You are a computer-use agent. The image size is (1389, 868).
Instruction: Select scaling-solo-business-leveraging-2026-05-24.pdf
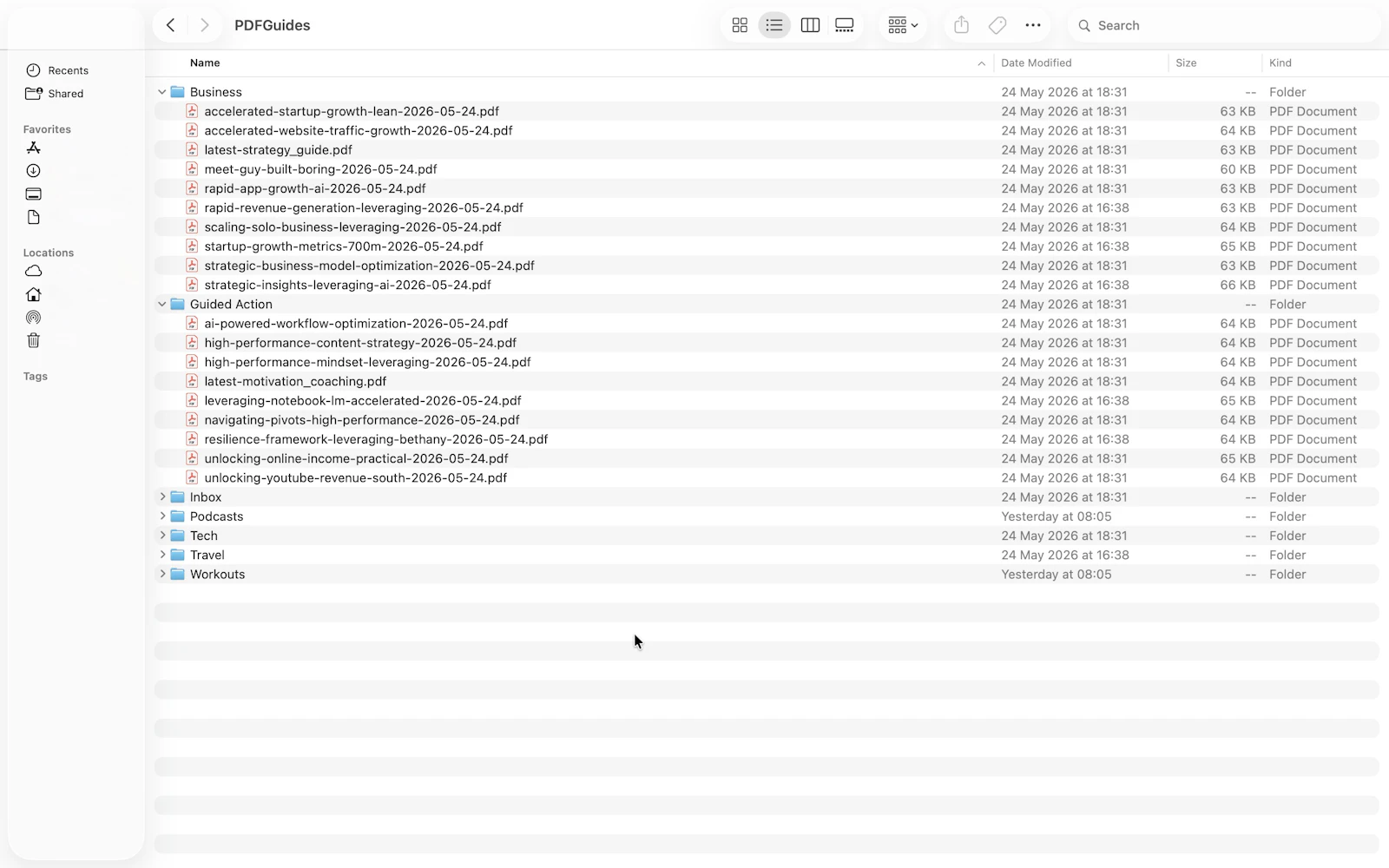[352, 227]
